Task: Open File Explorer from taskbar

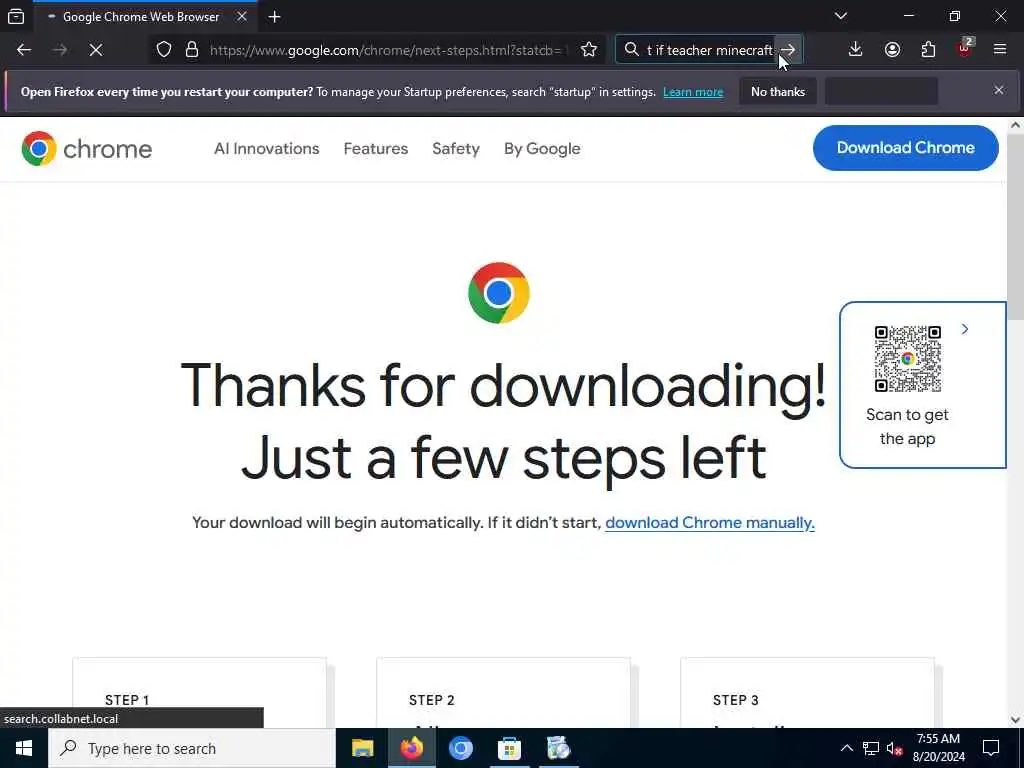Action: tap(362, 748)
